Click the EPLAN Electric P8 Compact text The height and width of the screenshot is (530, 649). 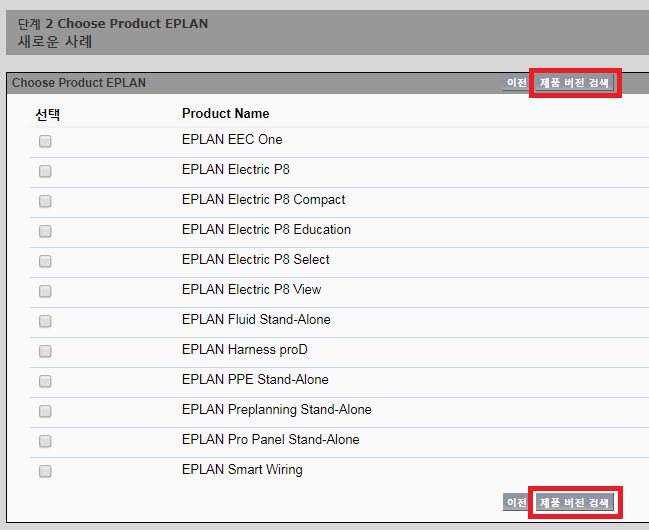tap(263, 200)
